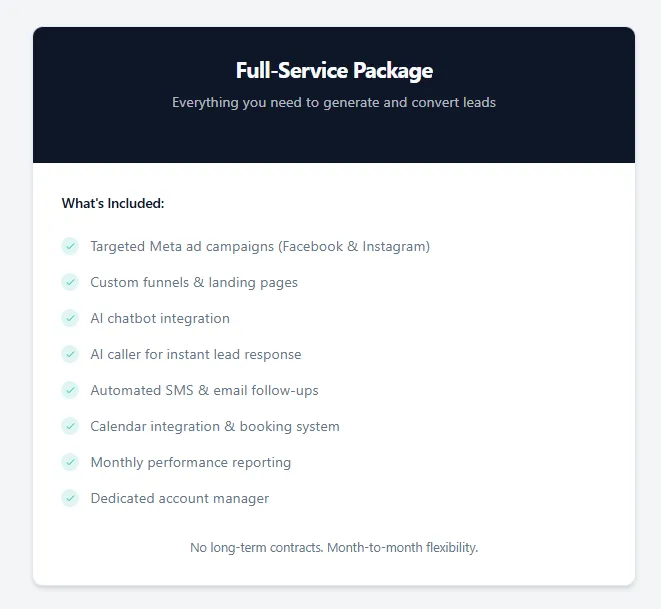Click the Custom funnels & landing pages text
This screenshot has width=661, height=609.
point(194,282)
